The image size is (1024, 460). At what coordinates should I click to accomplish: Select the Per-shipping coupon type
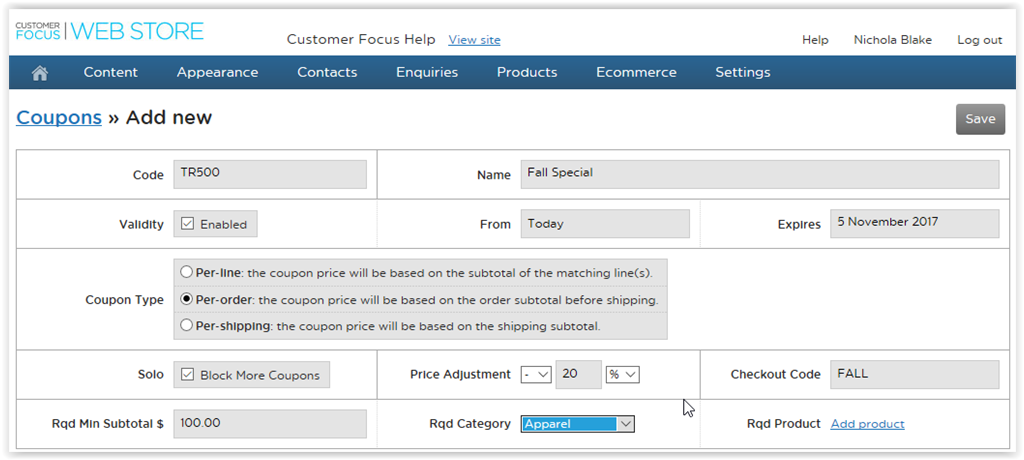tap(186, 325)
